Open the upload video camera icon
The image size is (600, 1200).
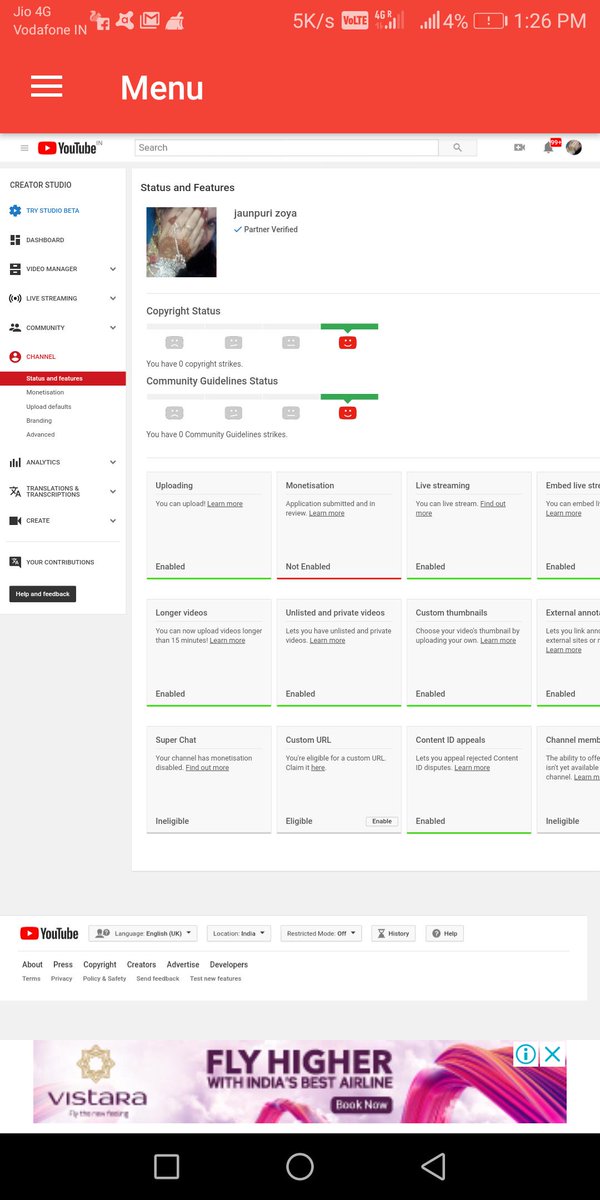pos(519,147)
